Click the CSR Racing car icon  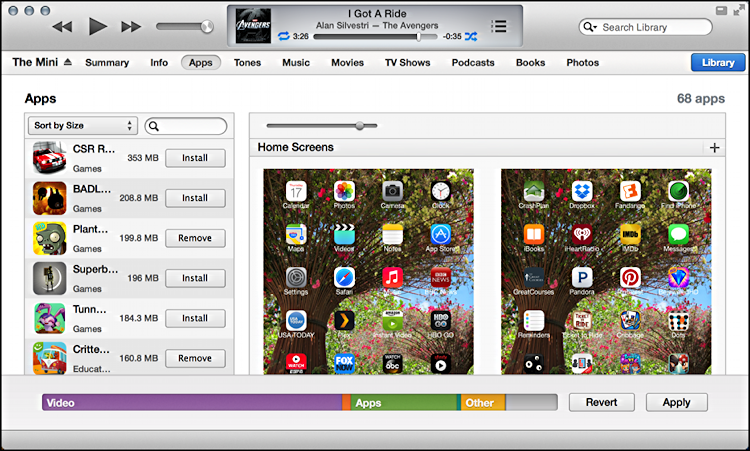point(50,158)
